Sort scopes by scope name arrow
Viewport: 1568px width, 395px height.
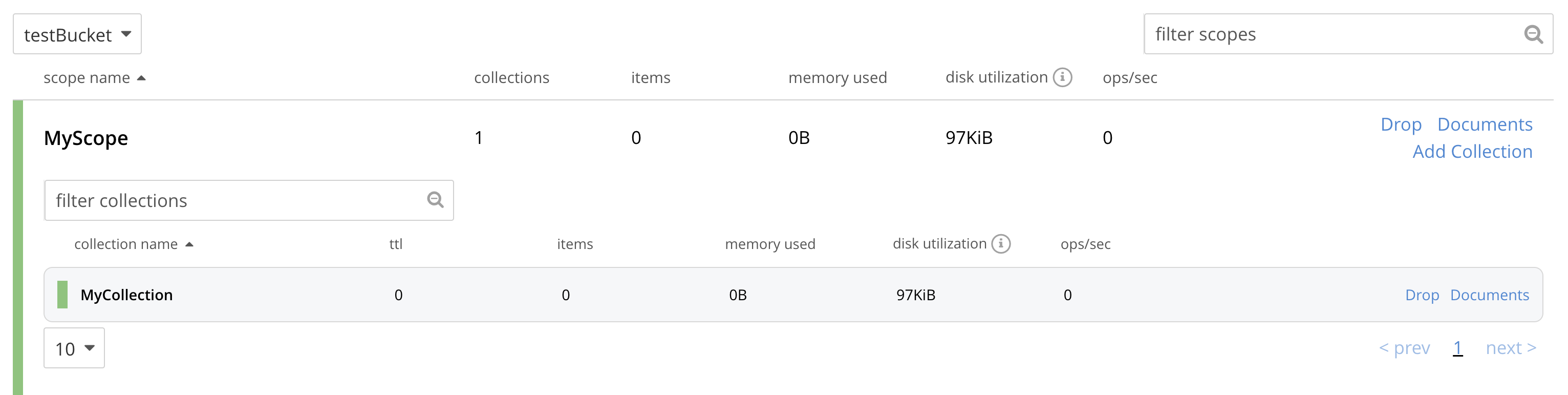[x=141, y=78]
